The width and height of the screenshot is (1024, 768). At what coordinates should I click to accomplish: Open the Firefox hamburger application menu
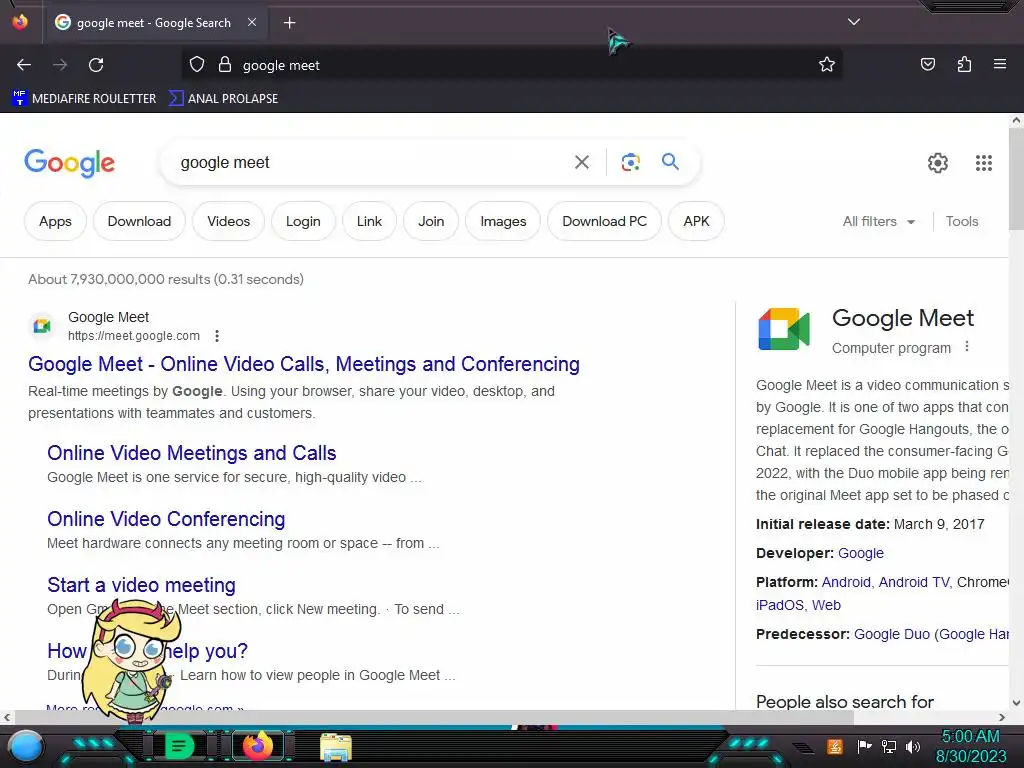coord(1000,64)
